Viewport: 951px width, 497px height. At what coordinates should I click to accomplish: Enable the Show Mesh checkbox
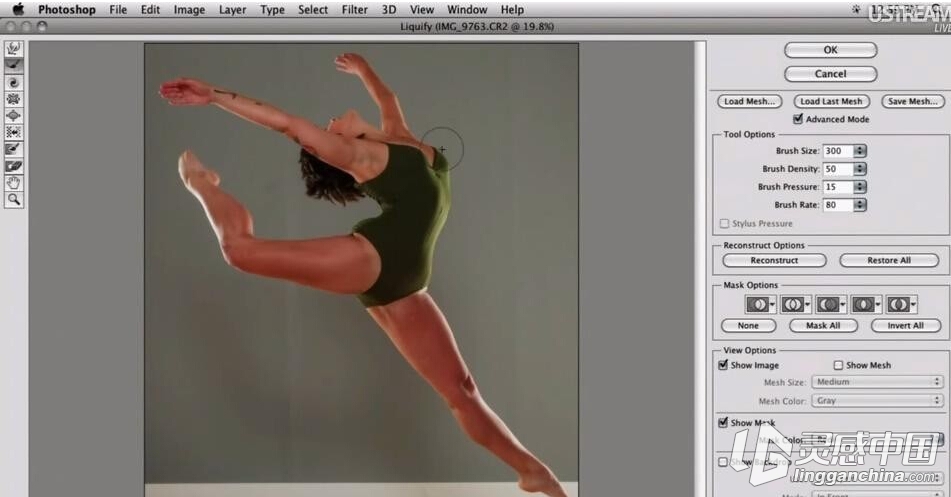pyautogui.click(x=838, y=365)
